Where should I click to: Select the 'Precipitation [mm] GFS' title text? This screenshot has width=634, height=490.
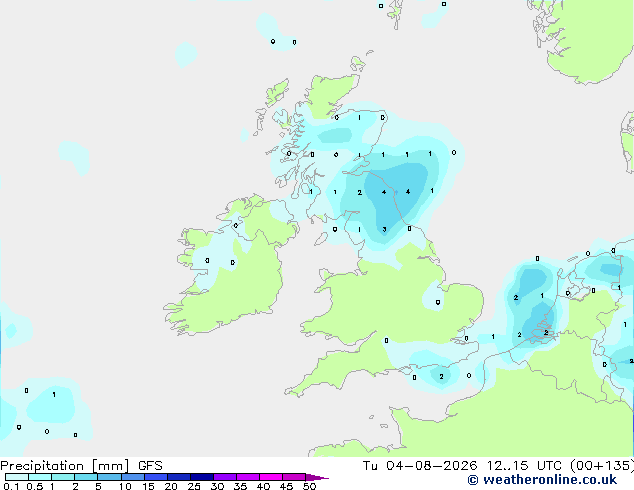click(x=81, y=466)
